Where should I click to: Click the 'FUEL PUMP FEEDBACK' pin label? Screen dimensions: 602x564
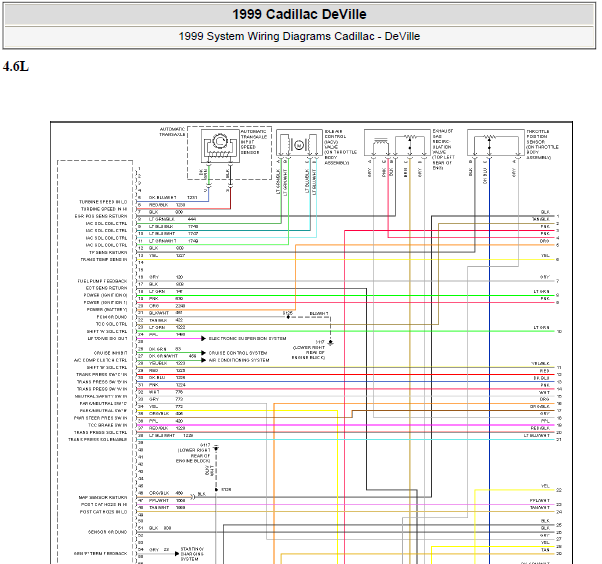pos(102,281)
